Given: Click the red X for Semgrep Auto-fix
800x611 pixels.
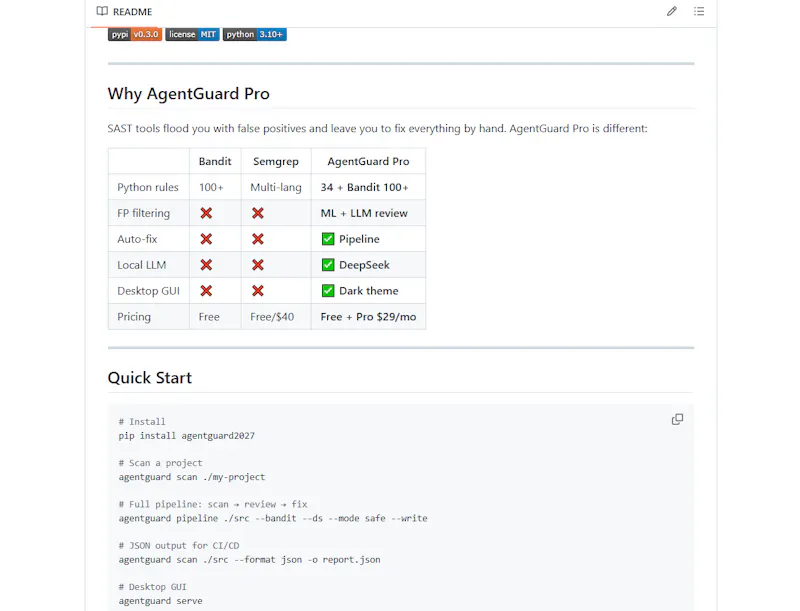Looking at the screenshot, I should (258, 239).
